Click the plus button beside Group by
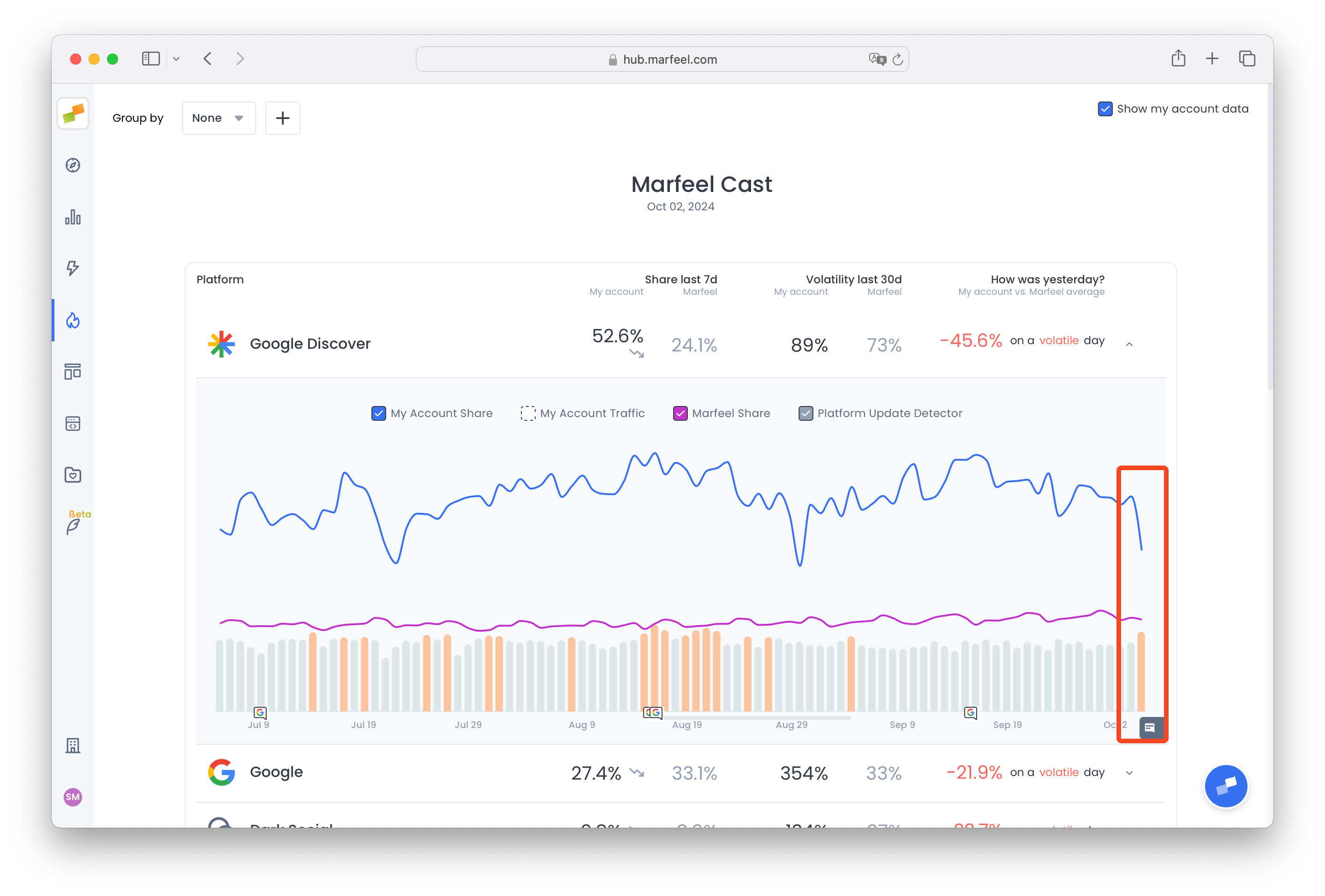Viewport: 1325px width, 896px height. pos(283,118)
